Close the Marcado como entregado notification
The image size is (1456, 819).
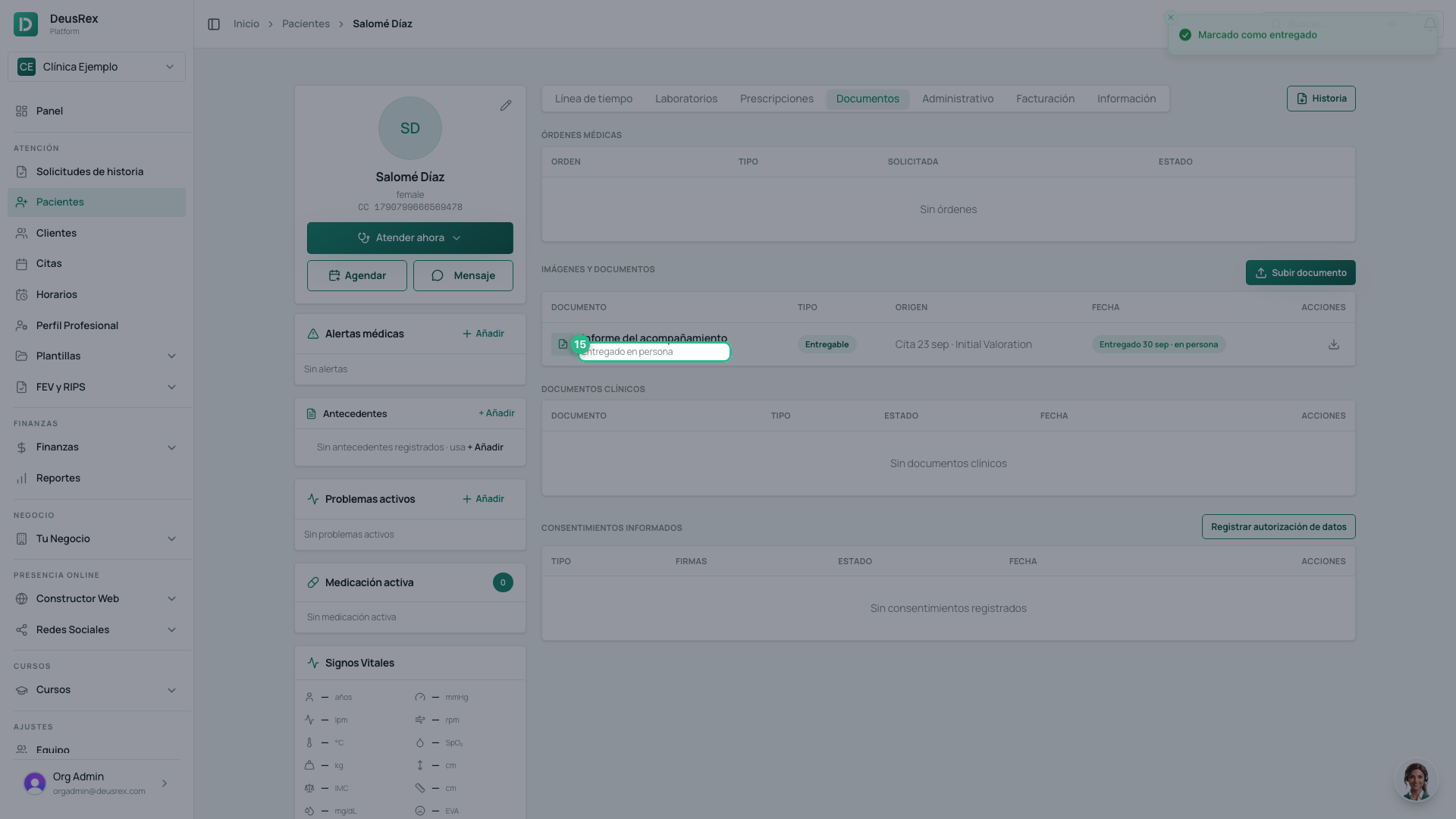[1171, 17]
